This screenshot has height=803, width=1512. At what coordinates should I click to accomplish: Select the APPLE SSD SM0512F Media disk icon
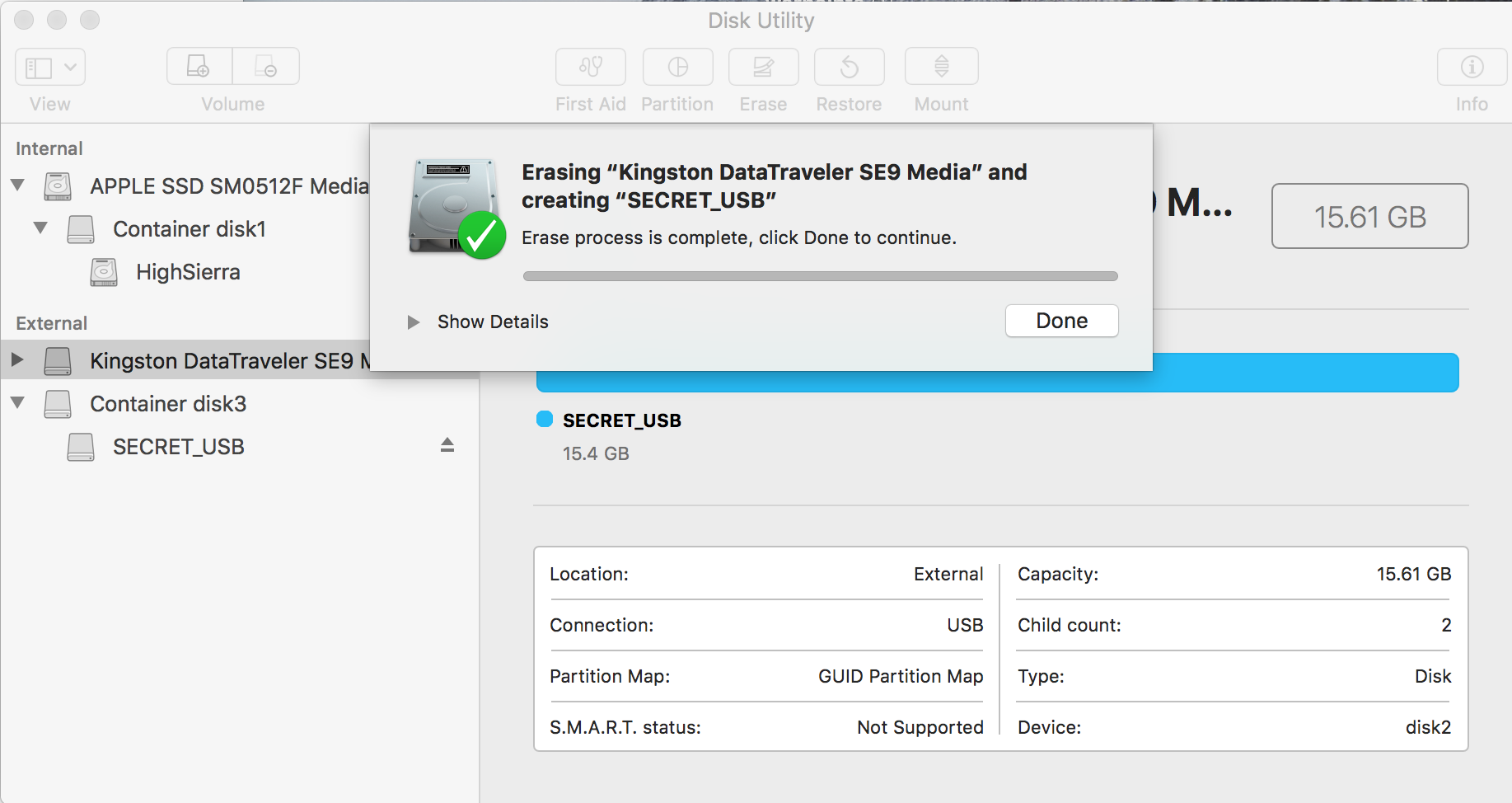(58, 186)
